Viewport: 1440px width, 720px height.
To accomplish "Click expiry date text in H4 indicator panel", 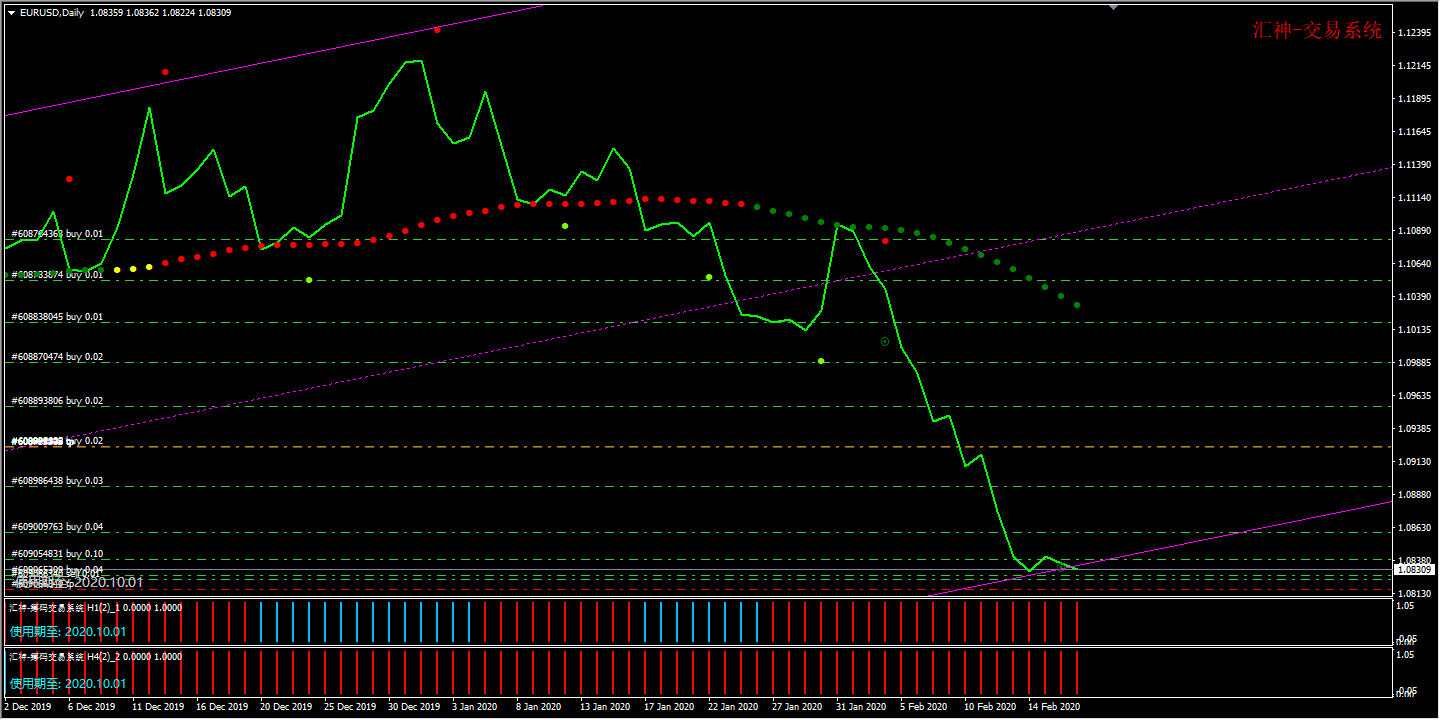I will tap(68, 684).
